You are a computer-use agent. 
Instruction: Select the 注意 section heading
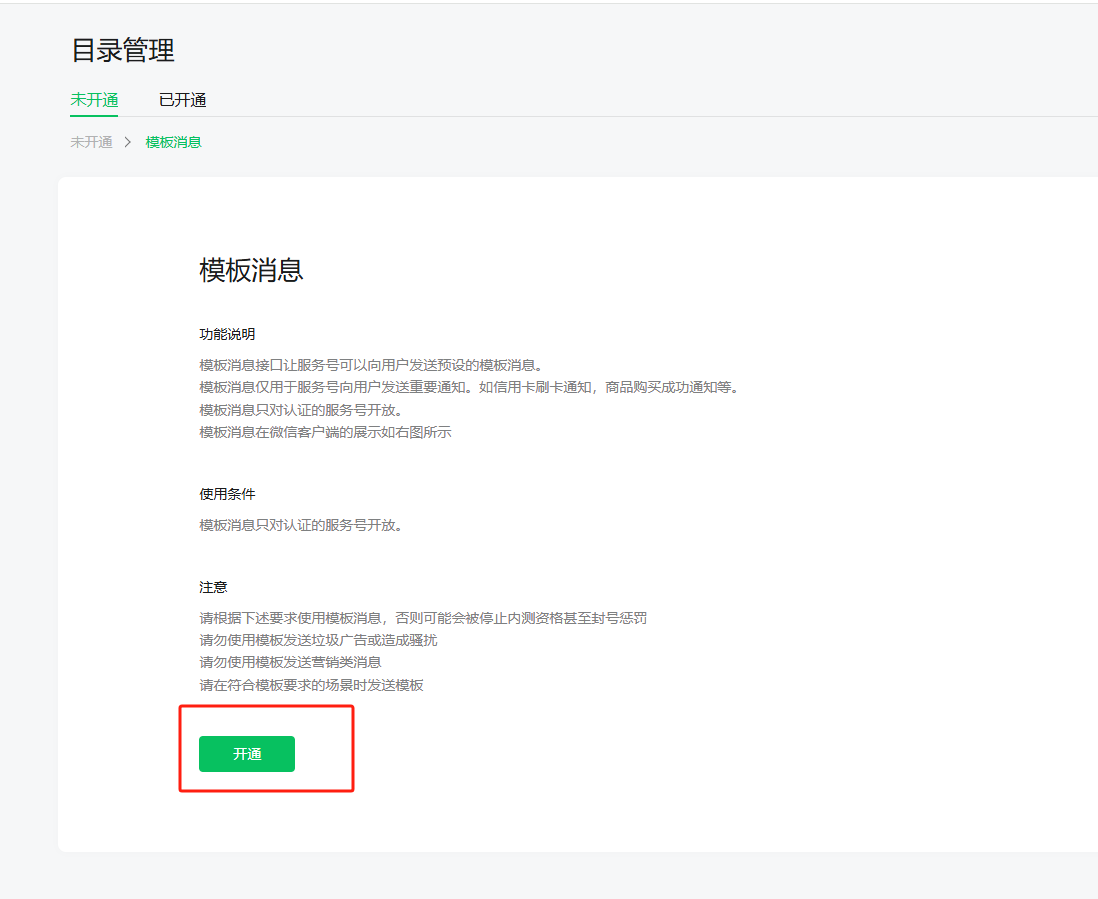pyautogui.click(x=213, y=587)
